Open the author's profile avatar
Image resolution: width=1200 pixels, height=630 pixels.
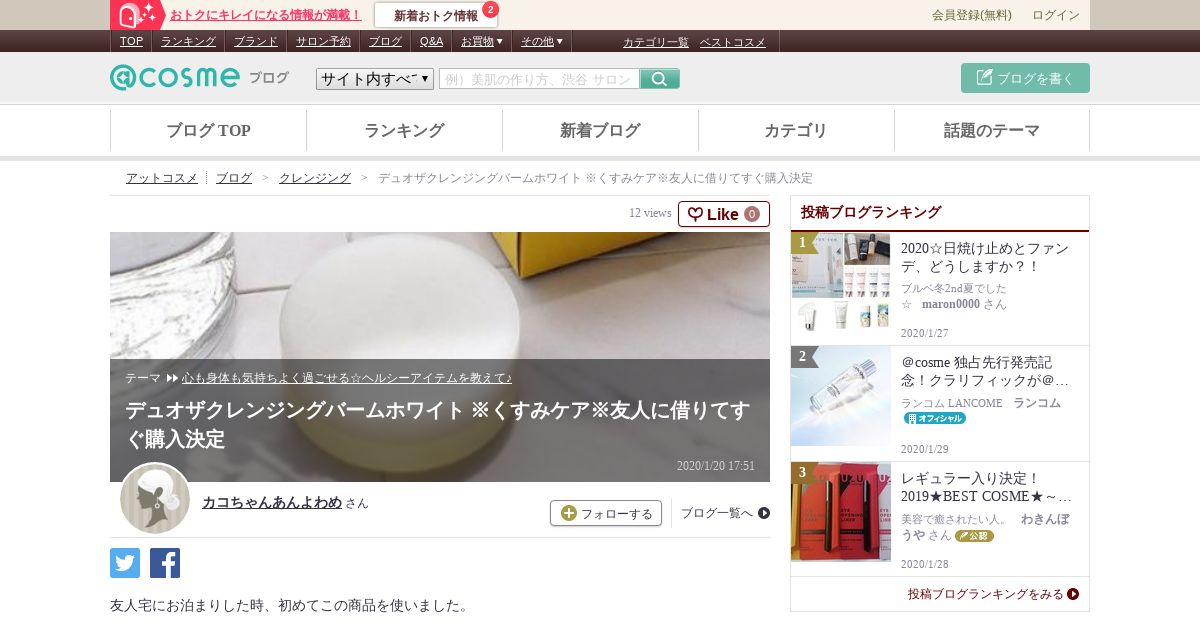[155, 498]
